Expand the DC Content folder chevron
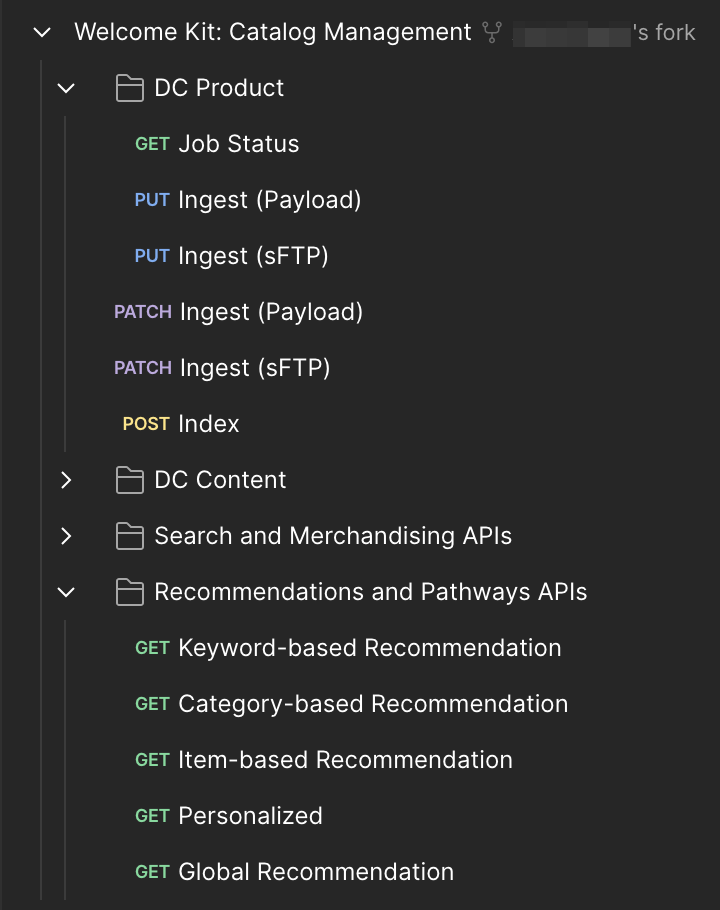720x910 pixels. (x=66, y=480)
